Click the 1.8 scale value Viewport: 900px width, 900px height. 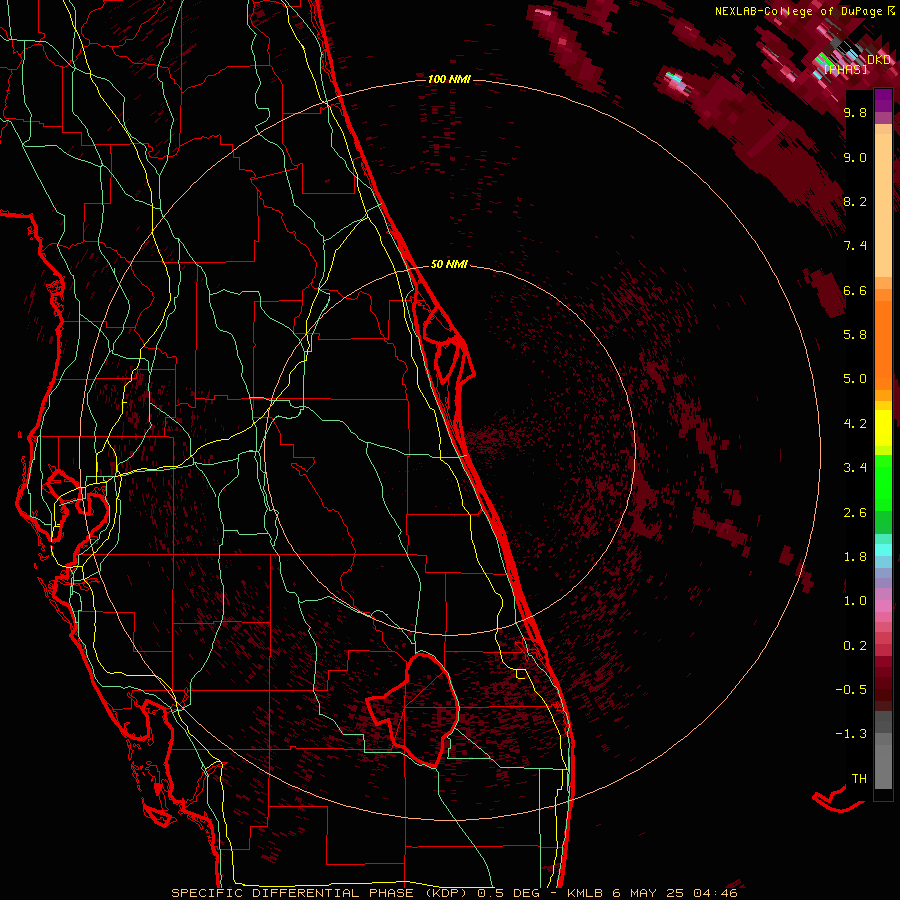pos(855,557)
